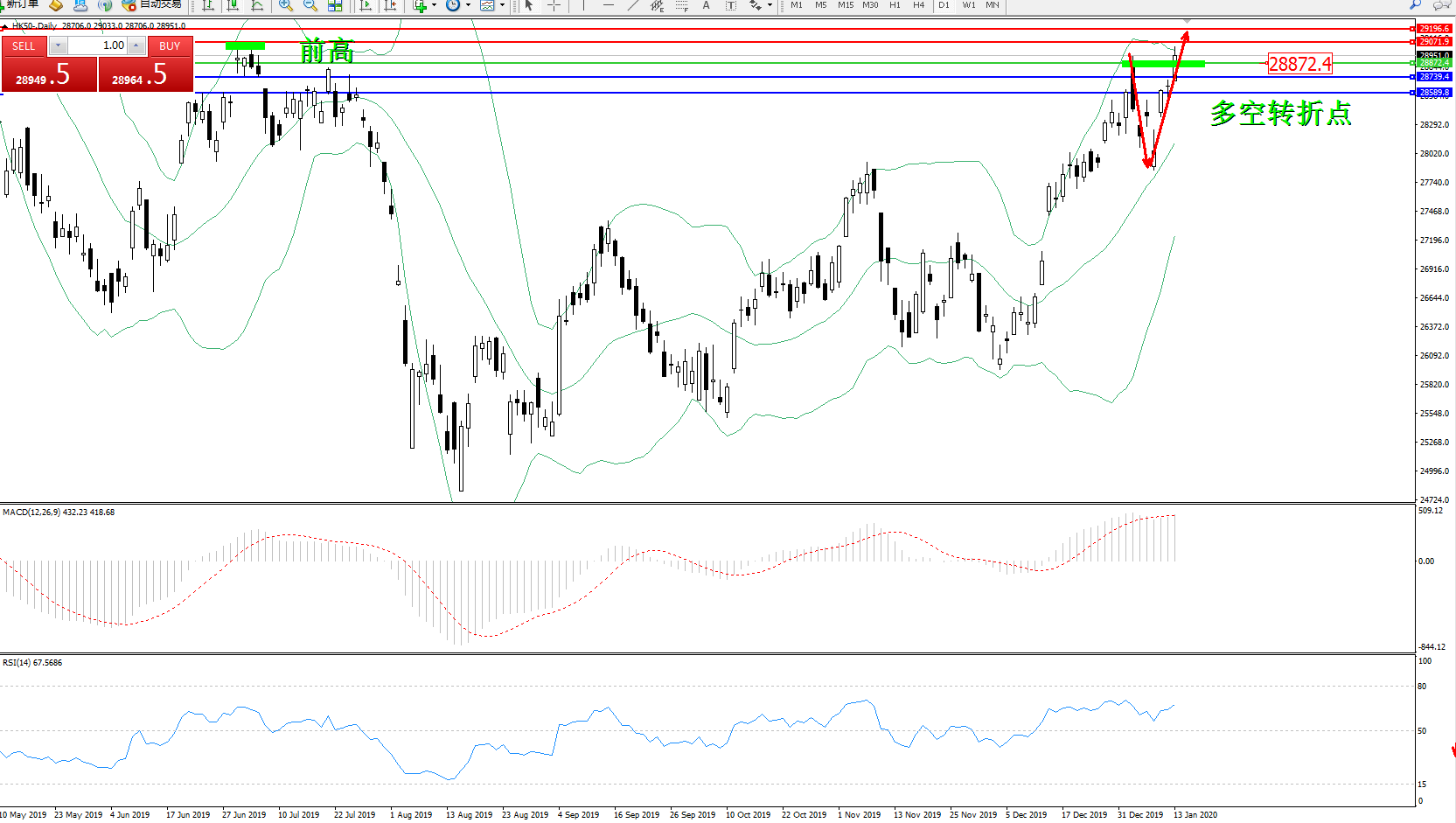Expand the chart templates dropdown

pyautogui.click(x=502, y=5)
